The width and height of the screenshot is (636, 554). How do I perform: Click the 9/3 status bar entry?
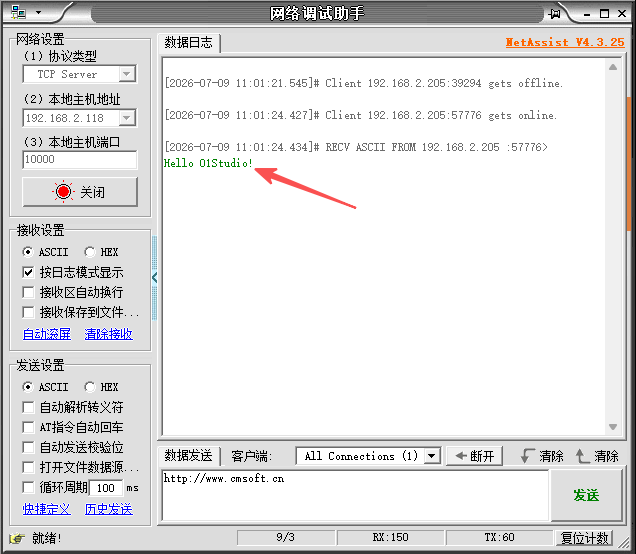click(286, 538)
